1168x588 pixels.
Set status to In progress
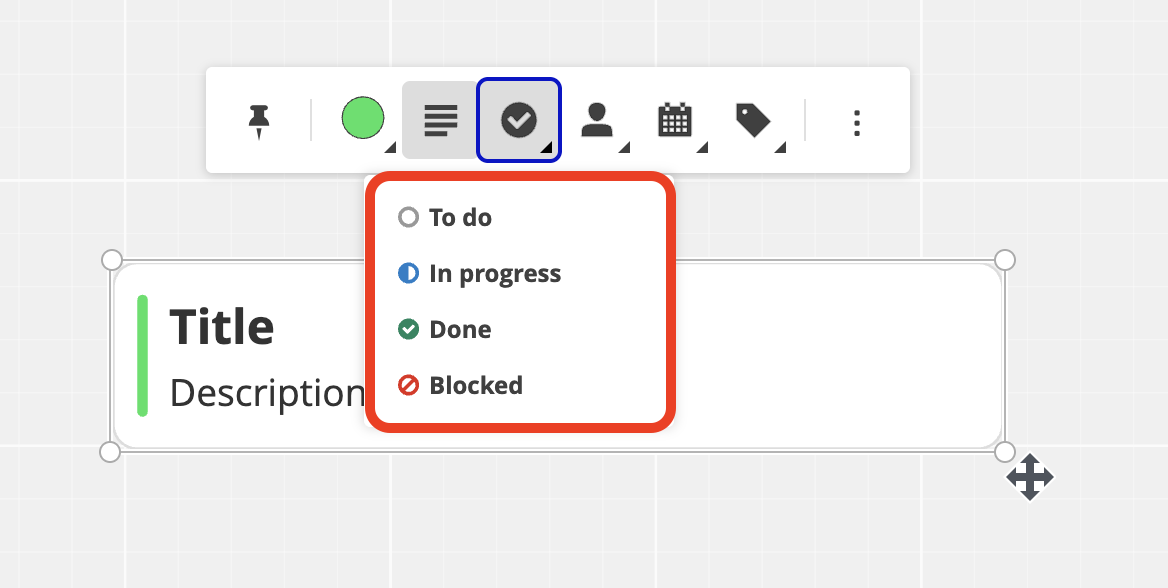pyautogui.click(x=494, y=274)
